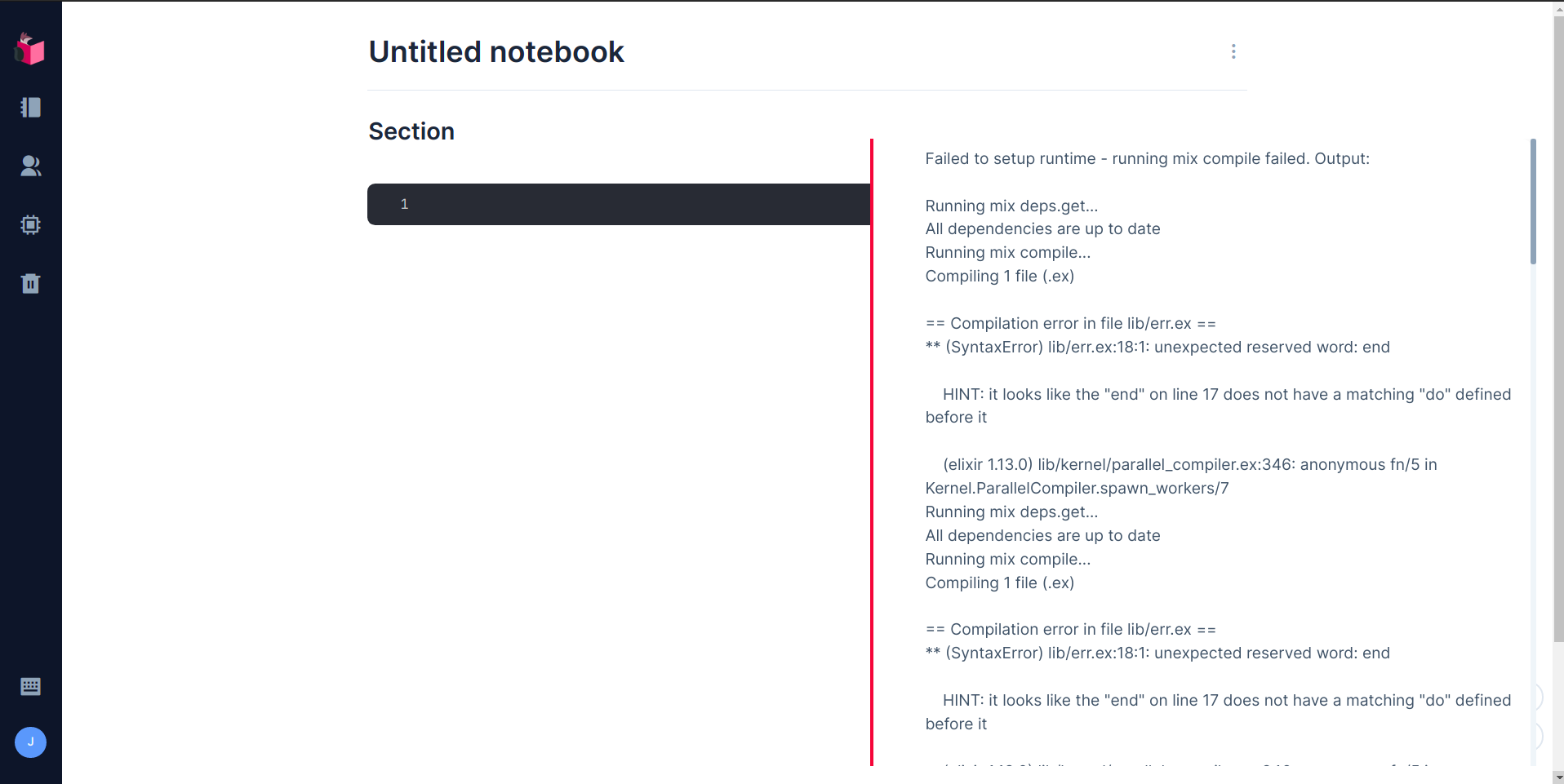Screen dimensions: 1564x784
Task: Click the Untitled notebook title to rename it
Action: coord(495,51)
